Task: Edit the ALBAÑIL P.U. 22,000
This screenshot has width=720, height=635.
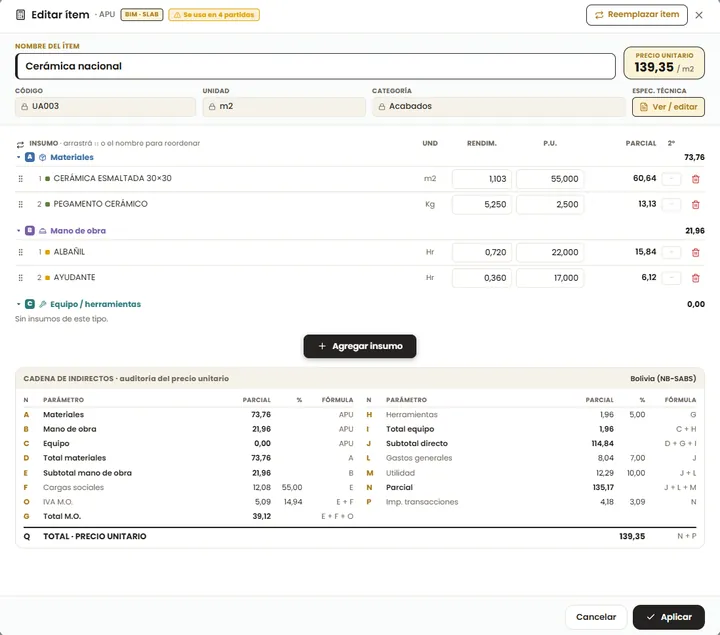Action: click(550, 253)
